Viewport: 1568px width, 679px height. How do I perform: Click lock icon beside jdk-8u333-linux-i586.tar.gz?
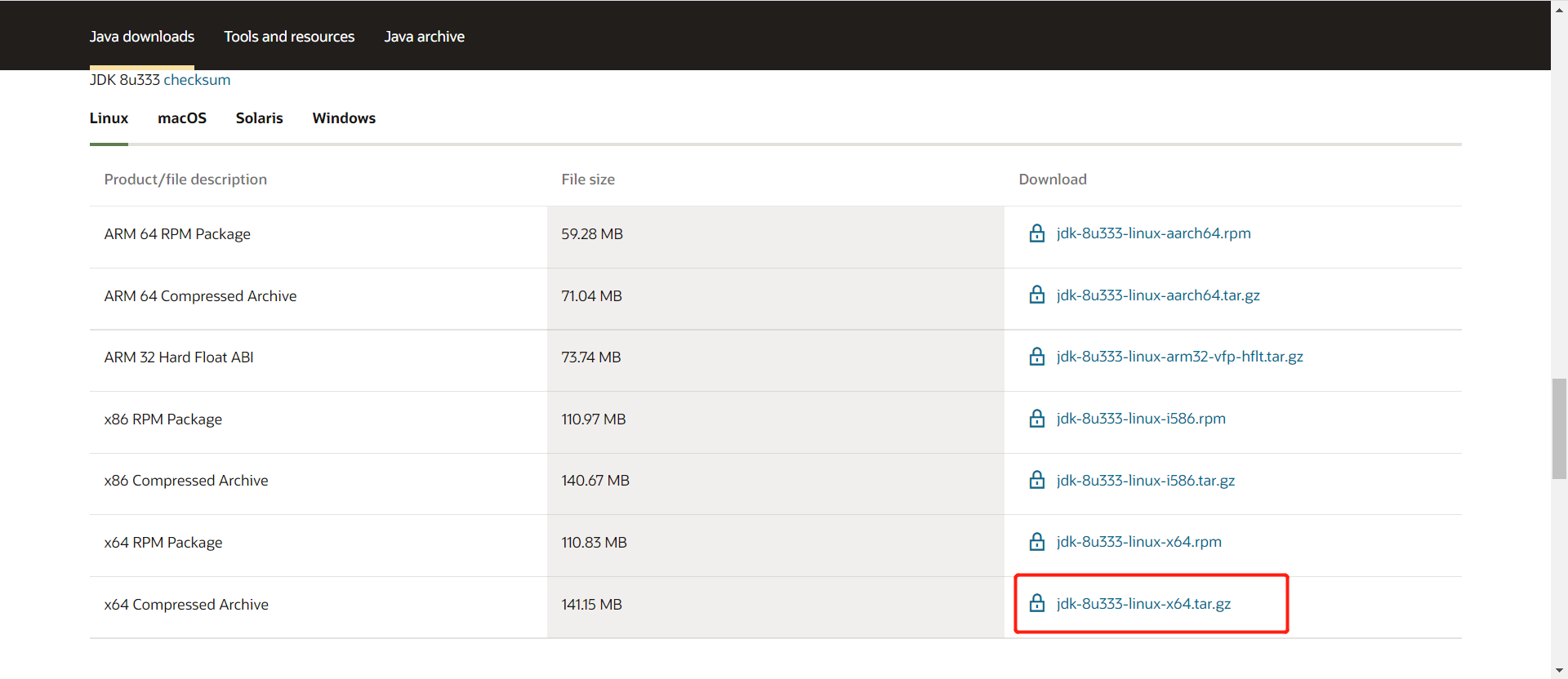coord(1036,480)
